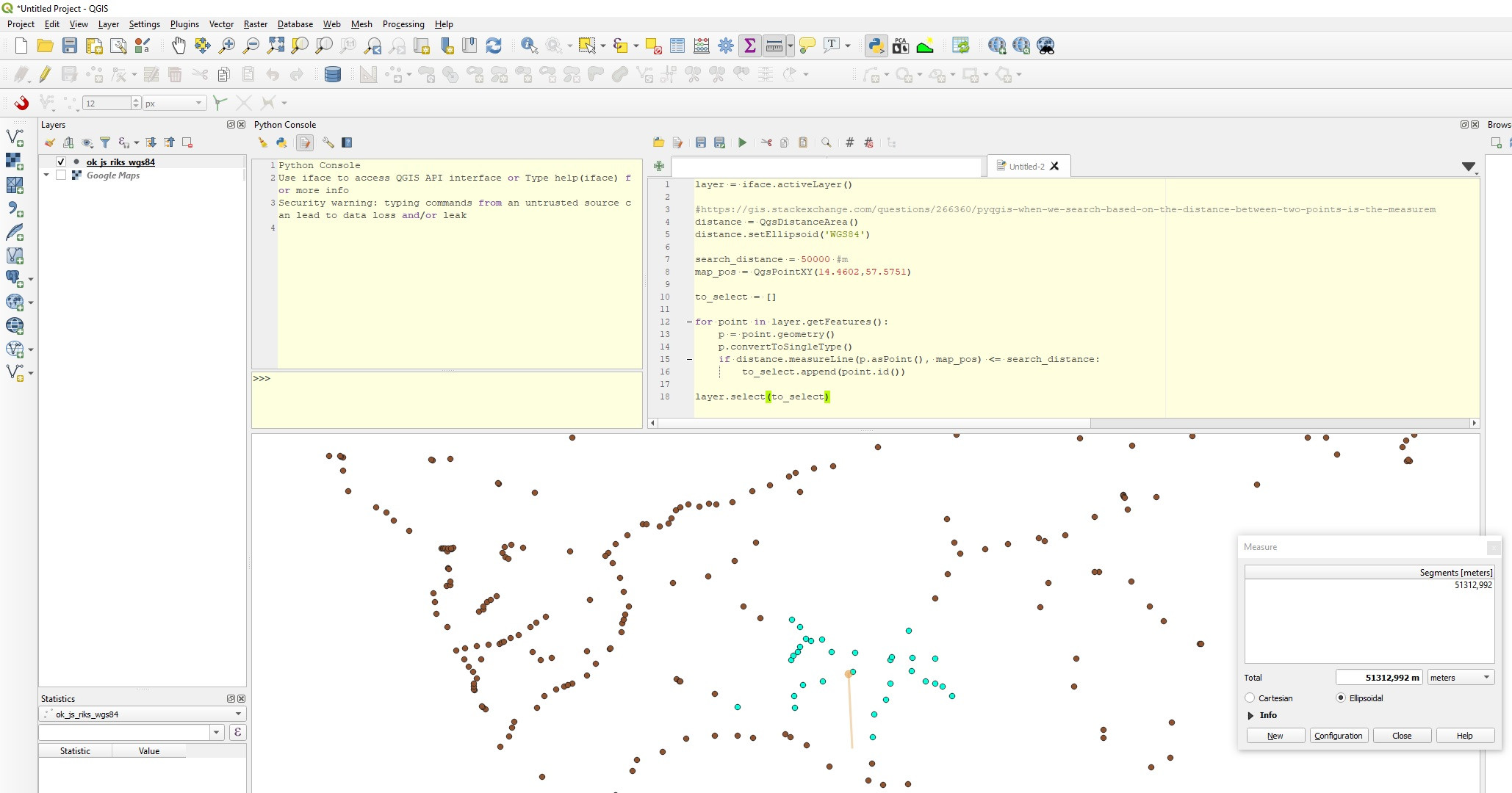
Task: Click Filter Legend funnel icon in Layers
Action: pyautogui.click(x=105, y=142)
